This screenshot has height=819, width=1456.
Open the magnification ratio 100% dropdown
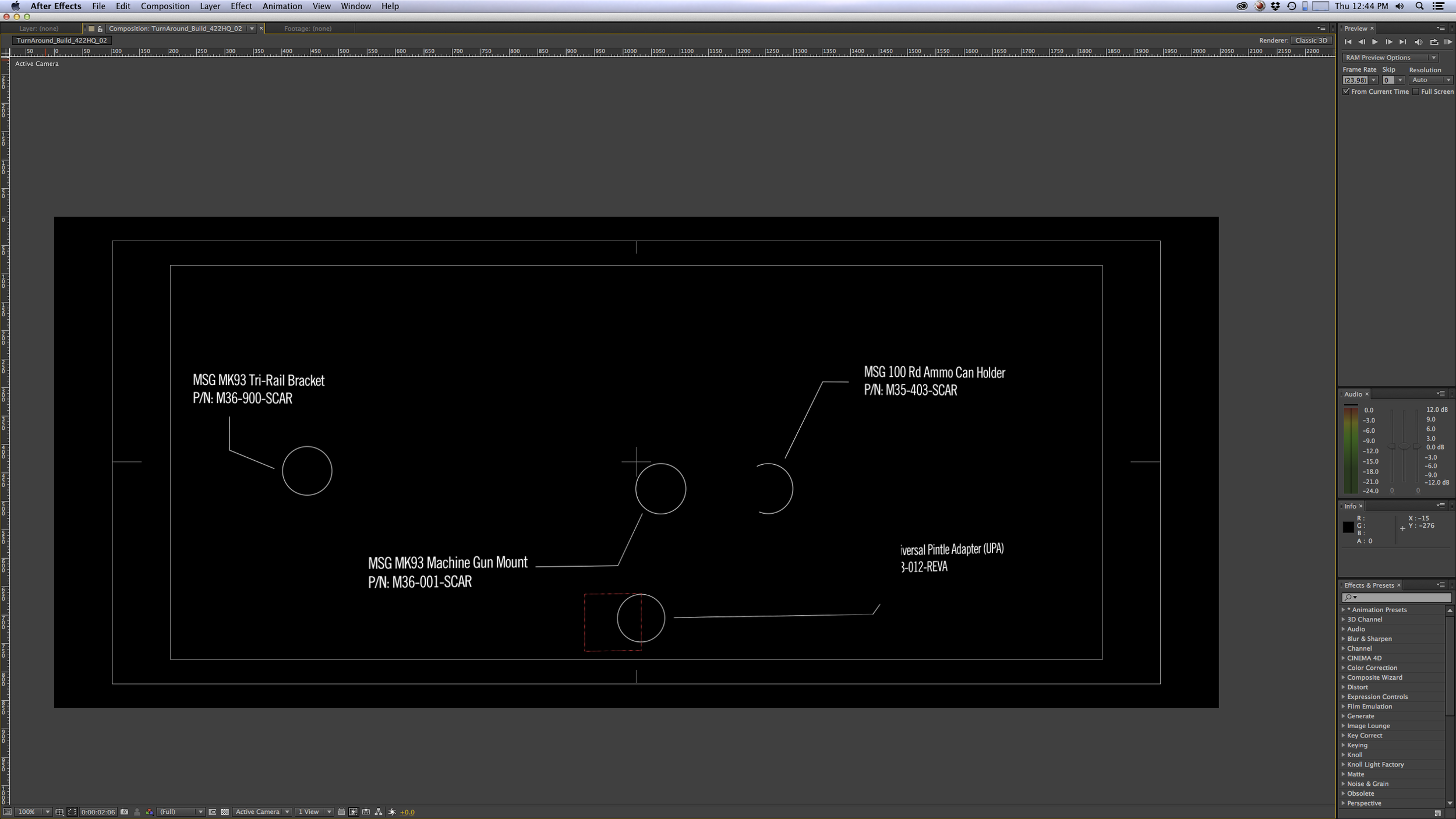[x=33, y=812]
